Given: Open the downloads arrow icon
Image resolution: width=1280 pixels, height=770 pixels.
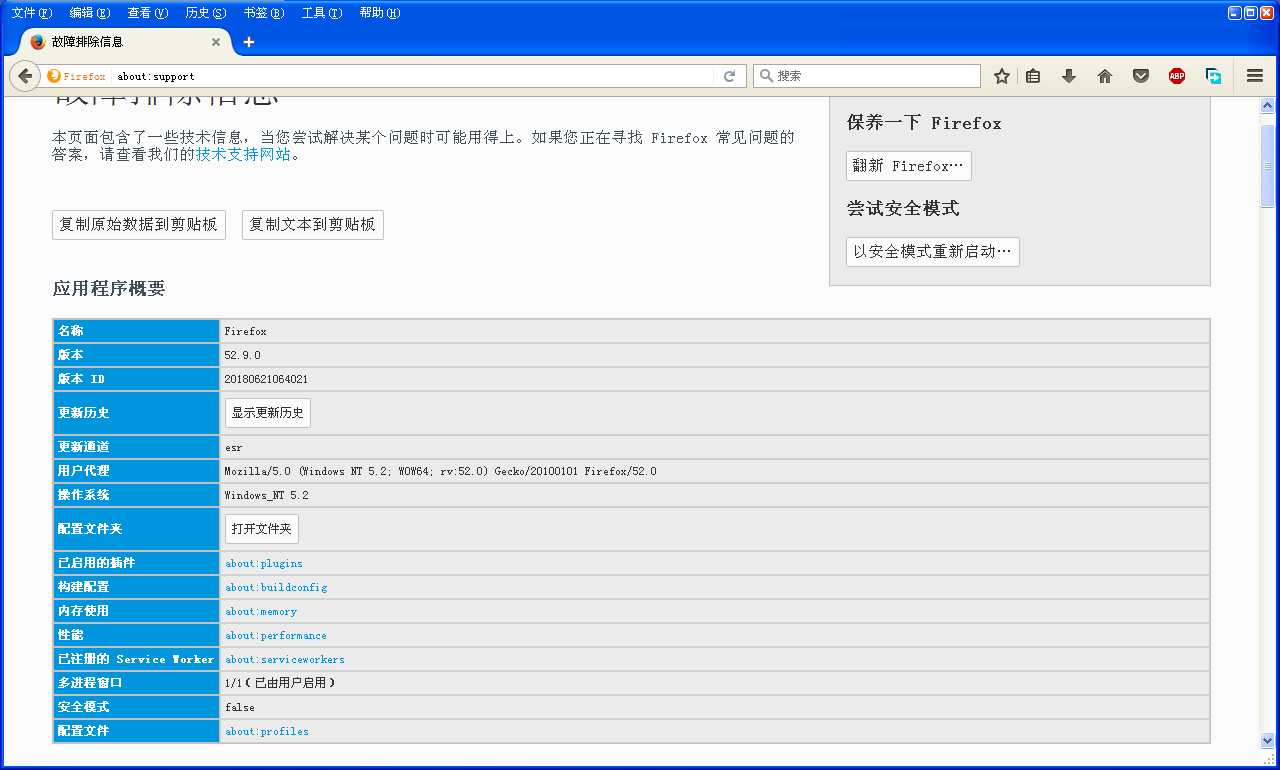Looking at the screenshot, I should [x=1069, y=76].
